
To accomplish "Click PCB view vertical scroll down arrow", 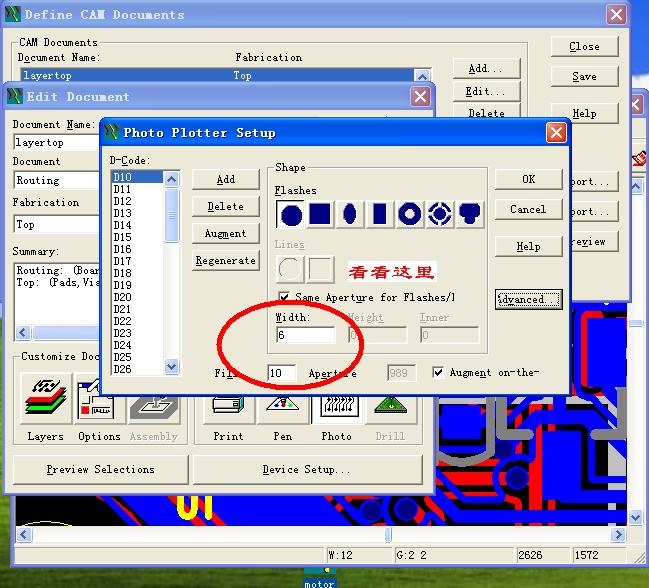I will (636, 517).
